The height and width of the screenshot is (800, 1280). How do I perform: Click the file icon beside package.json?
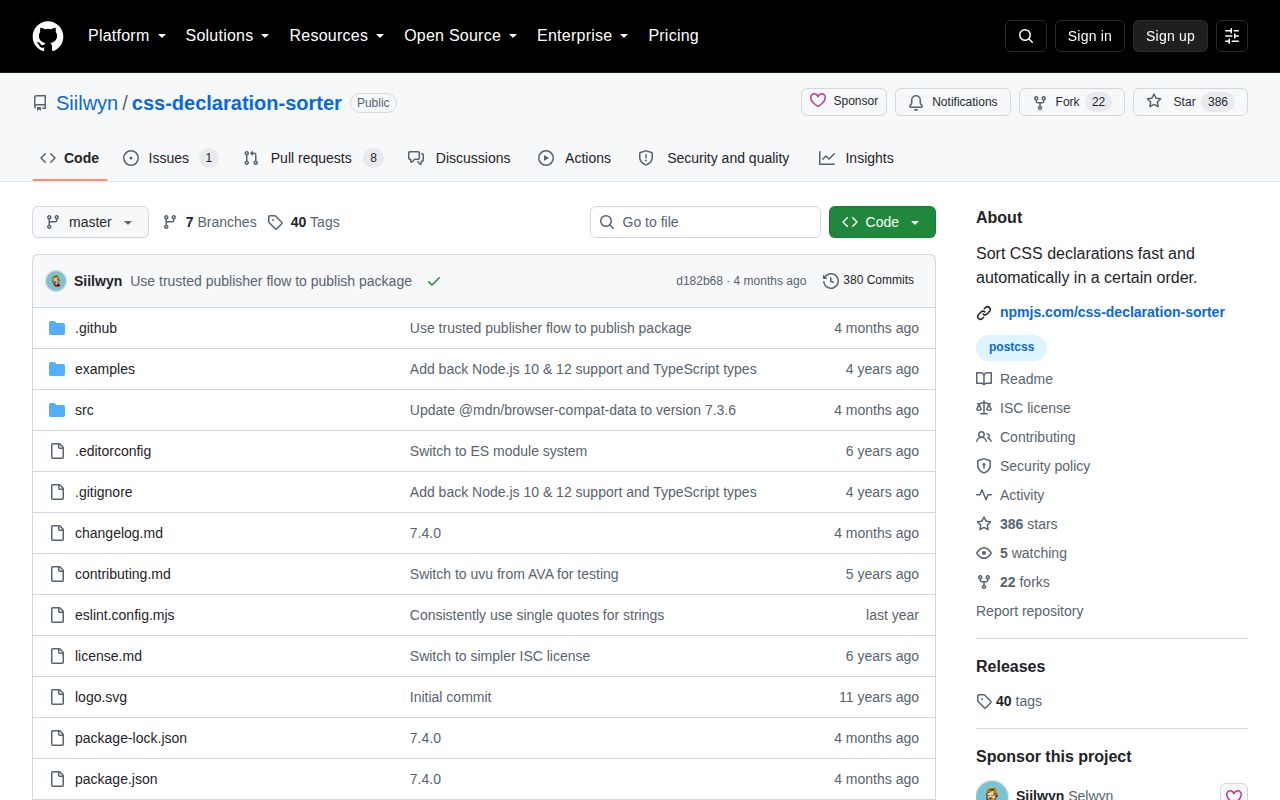57,779
